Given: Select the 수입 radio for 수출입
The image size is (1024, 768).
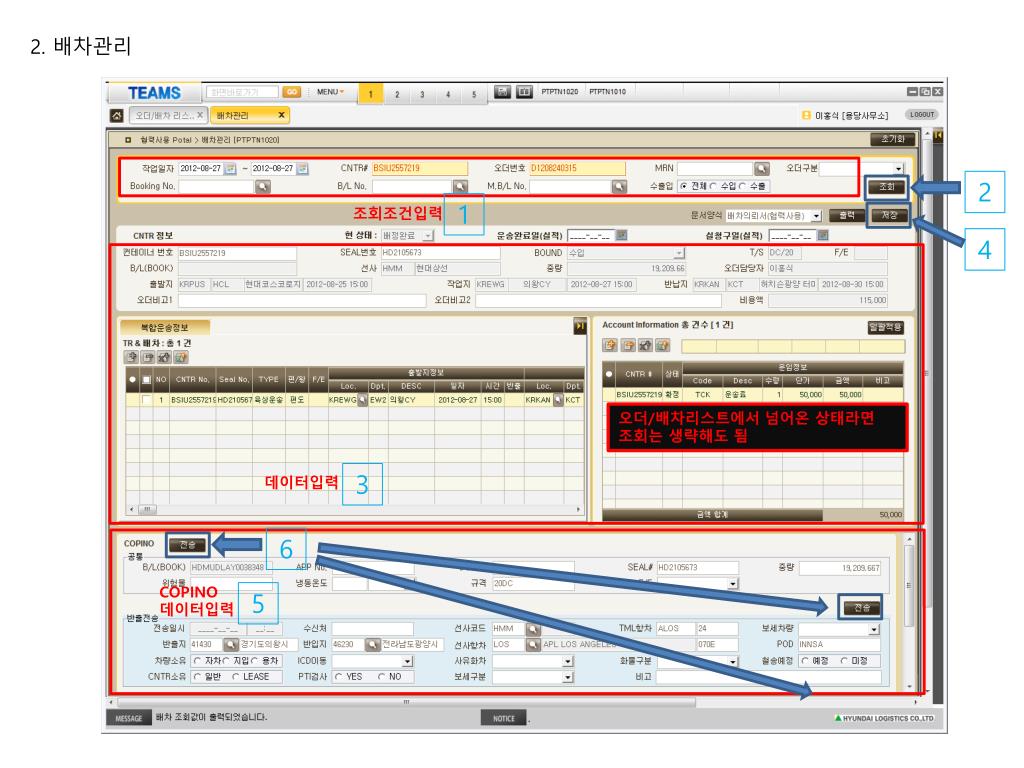Looking at the screenshot, I should click(713, 186).
